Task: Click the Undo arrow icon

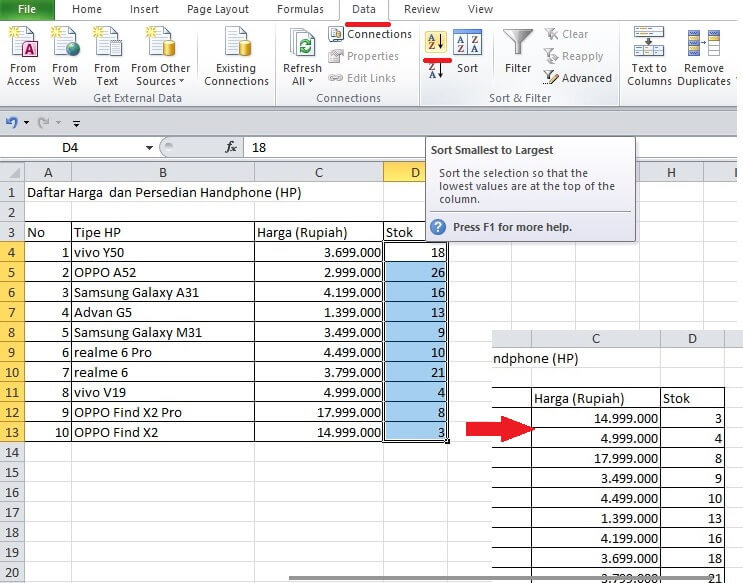Action: pyautogui.click(x=11, y=123)
